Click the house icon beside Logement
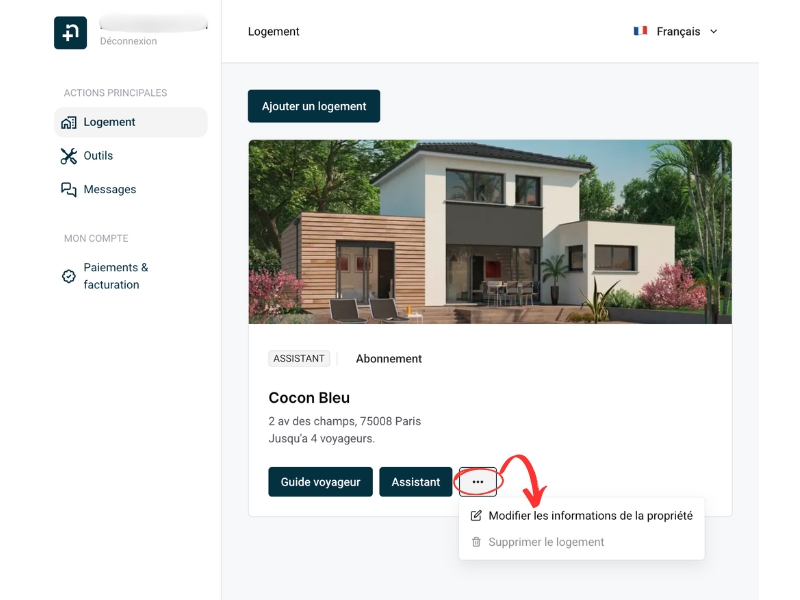 69,122
